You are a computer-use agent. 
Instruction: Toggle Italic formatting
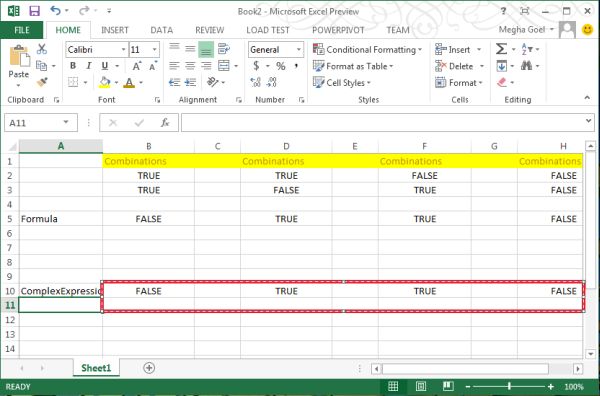(88, 66)
